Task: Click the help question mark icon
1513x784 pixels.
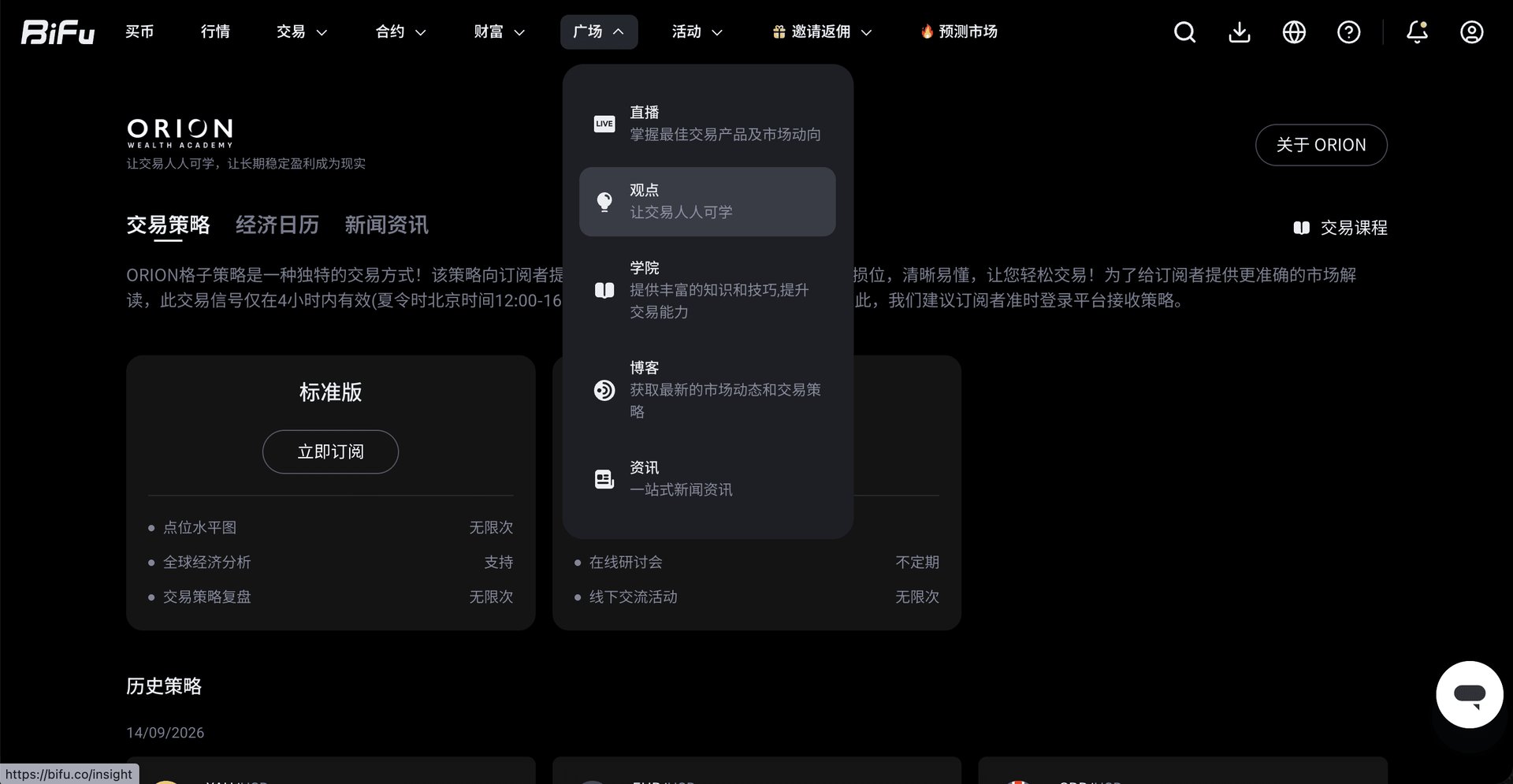Action: pos(1349,32)
